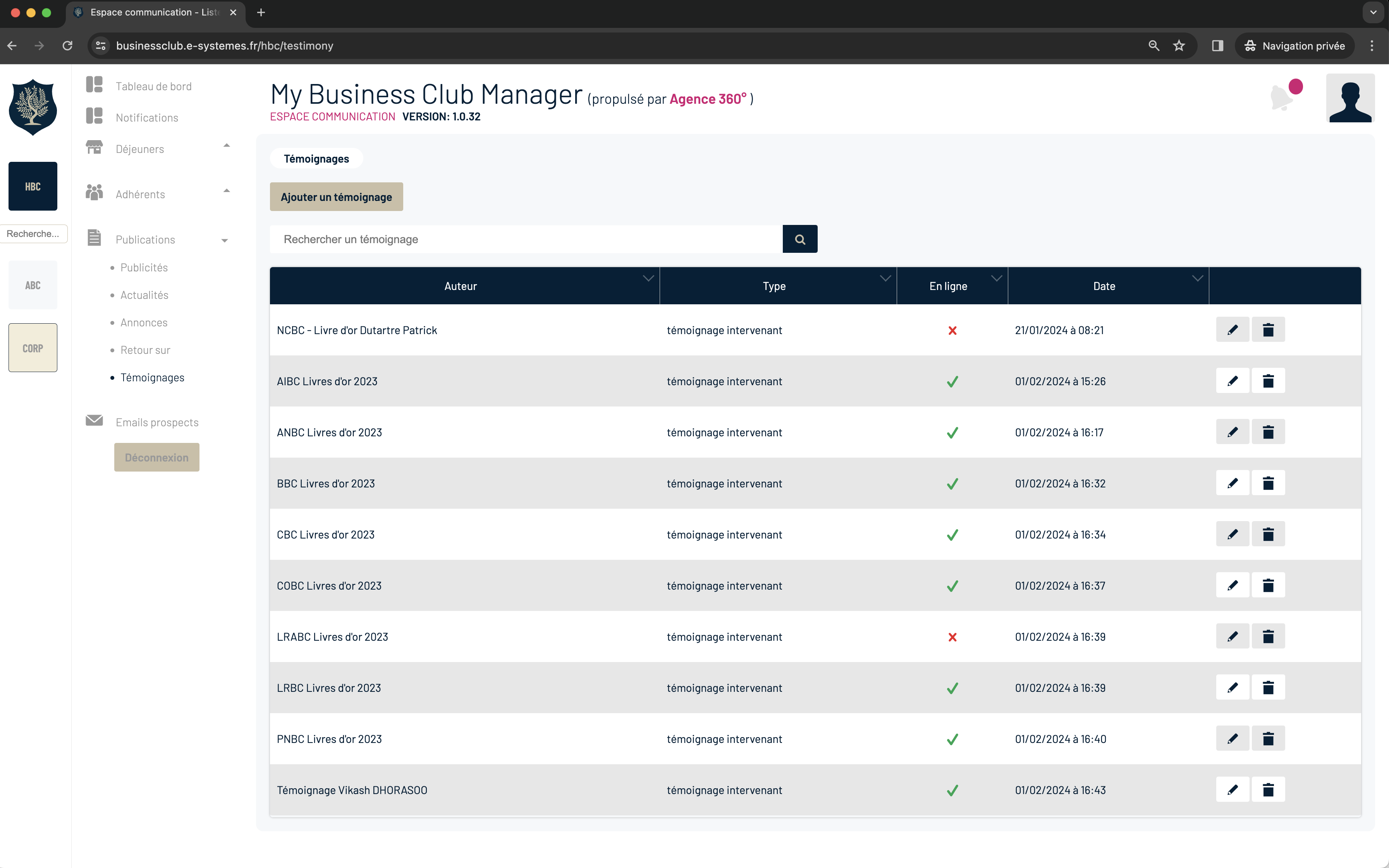Collapse the Publications menu section
Viewport: 1389px width, 868px height.
225,240
